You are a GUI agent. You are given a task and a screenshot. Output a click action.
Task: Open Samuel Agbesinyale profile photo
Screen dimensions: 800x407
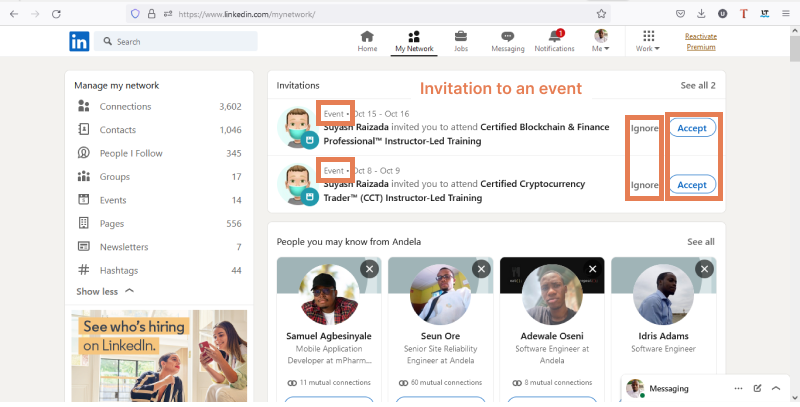click(329, 294)
